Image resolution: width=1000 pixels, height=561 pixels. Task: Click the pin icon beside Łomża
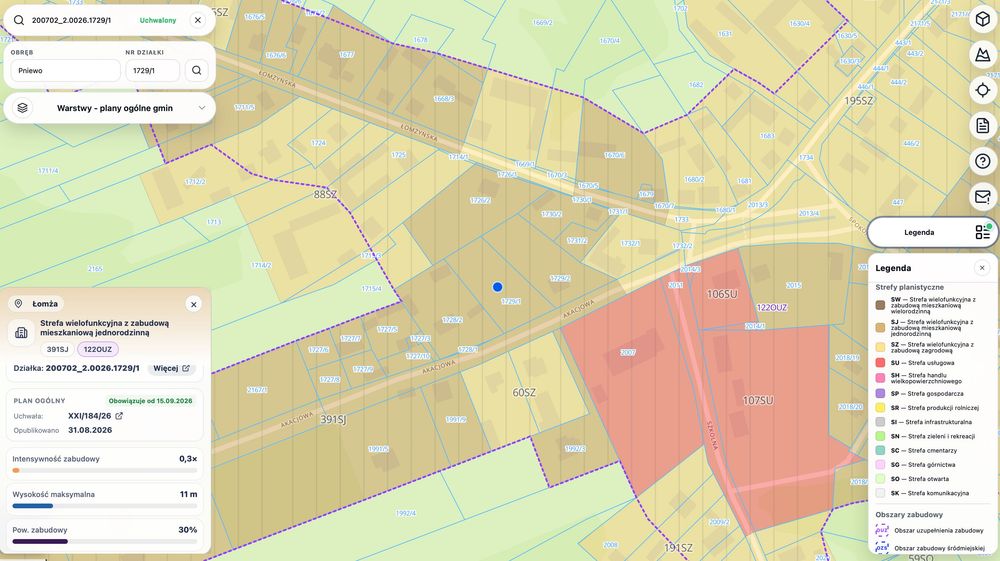[x=18, y=304]
